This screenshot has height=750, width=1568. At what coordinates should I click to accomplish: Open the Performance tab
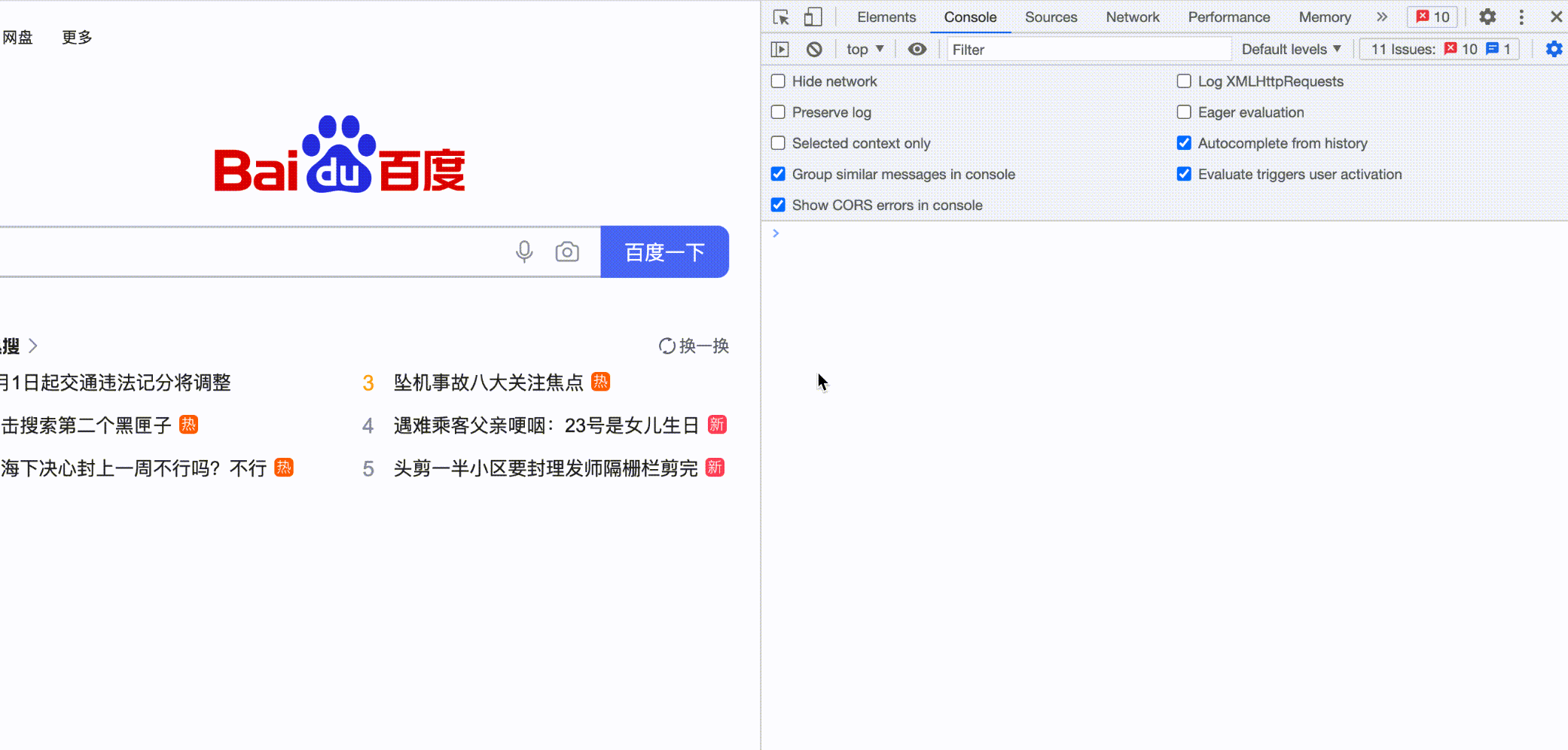coord(1228,17)
